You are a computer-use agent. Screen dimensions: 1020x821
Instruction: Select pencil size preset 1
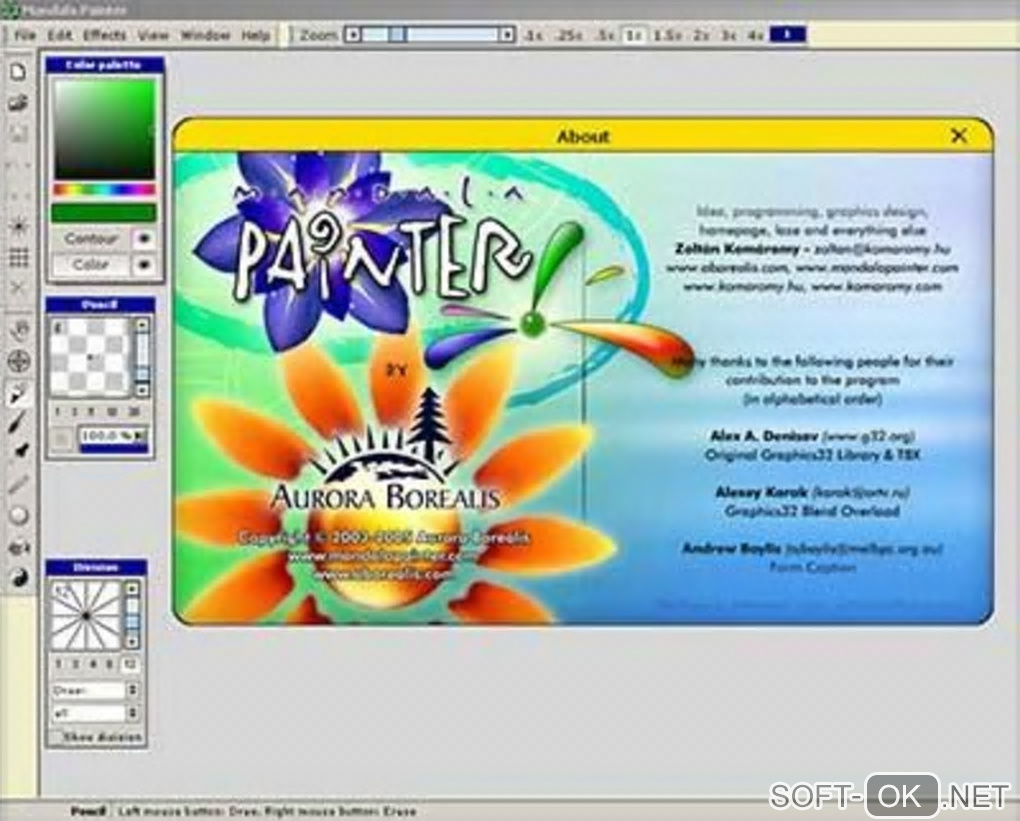point(57,412)
